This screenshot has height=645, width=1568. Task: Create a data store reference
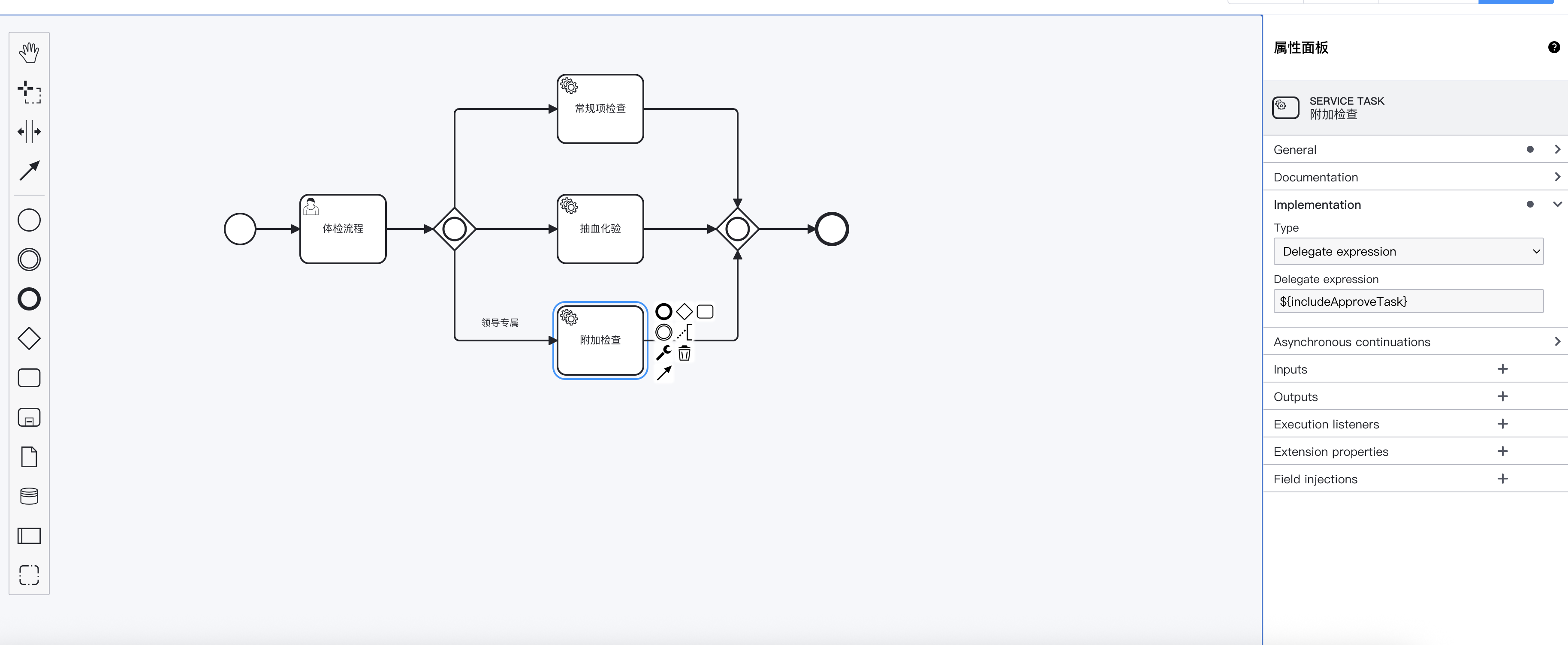(x=29, y=496)
